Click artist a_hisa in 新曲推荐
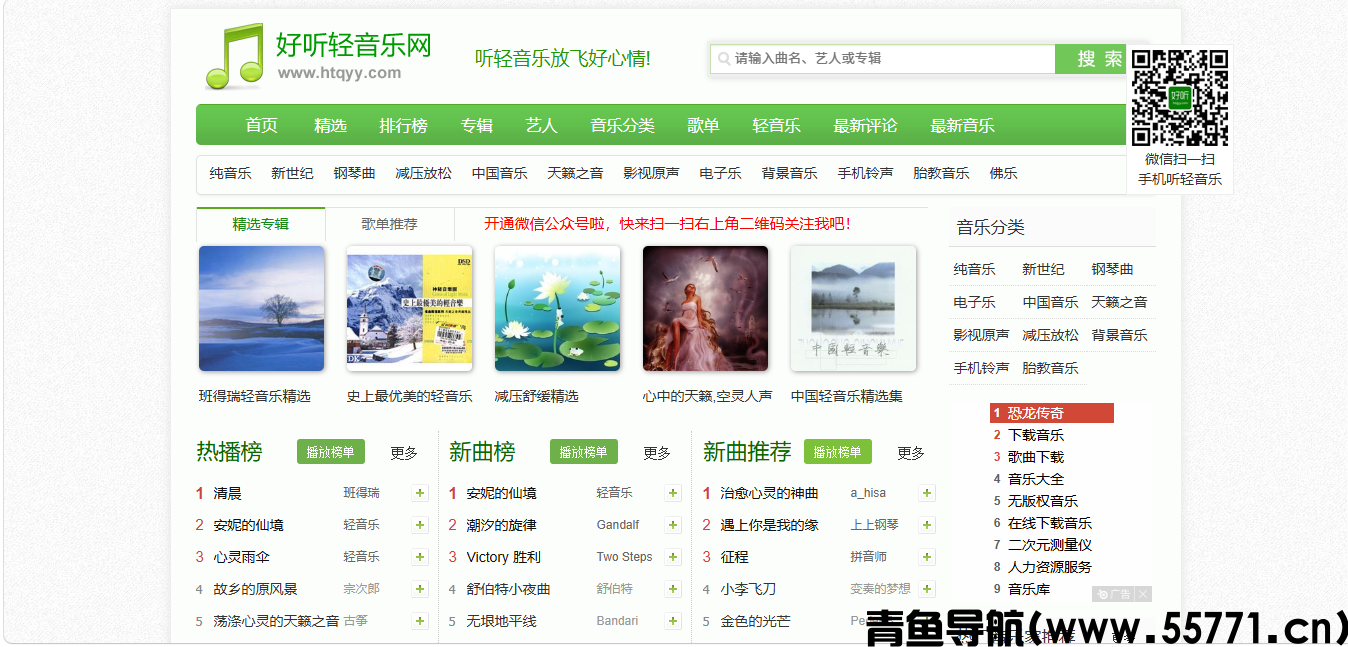 click(868, 493)
